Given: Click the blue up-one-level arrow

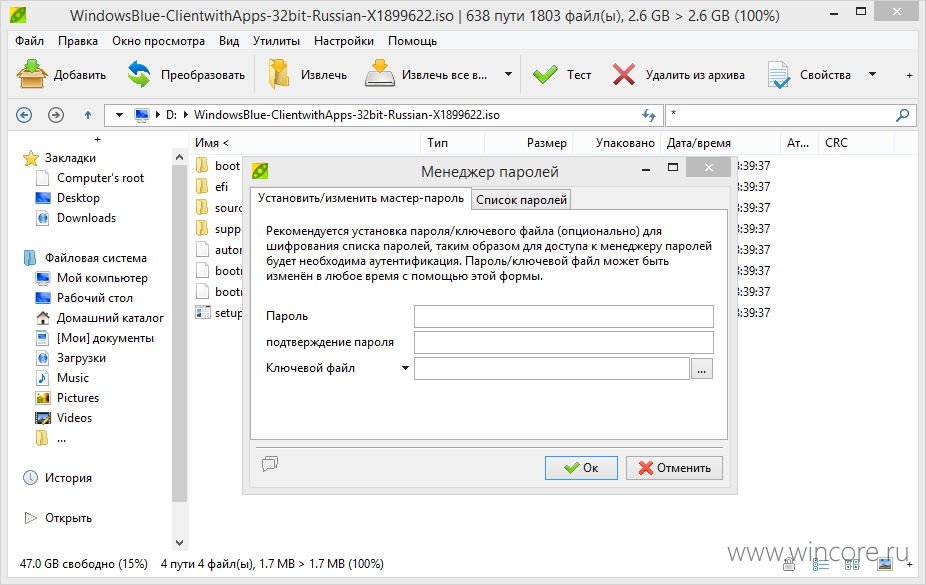Looking at the screenshot, I should pos(88,115).
